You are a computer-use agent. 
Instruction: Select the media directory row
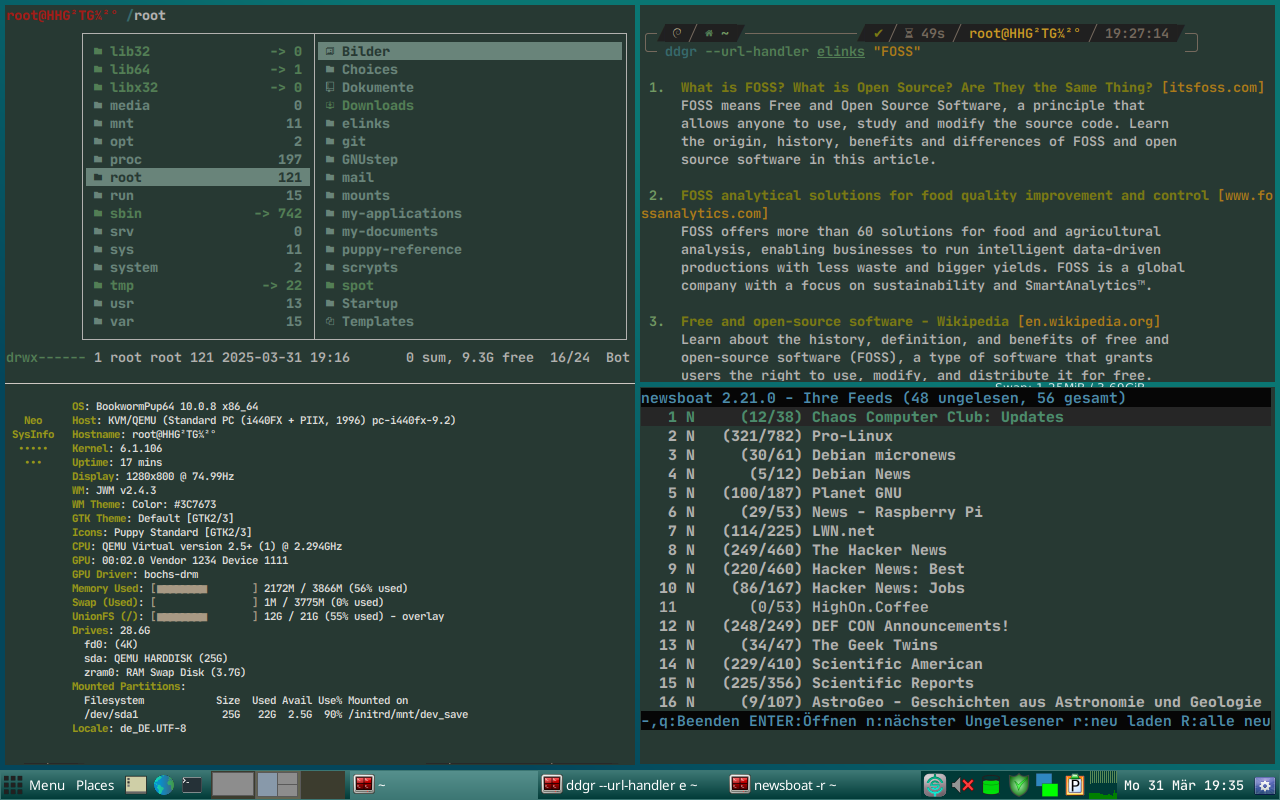198,105
